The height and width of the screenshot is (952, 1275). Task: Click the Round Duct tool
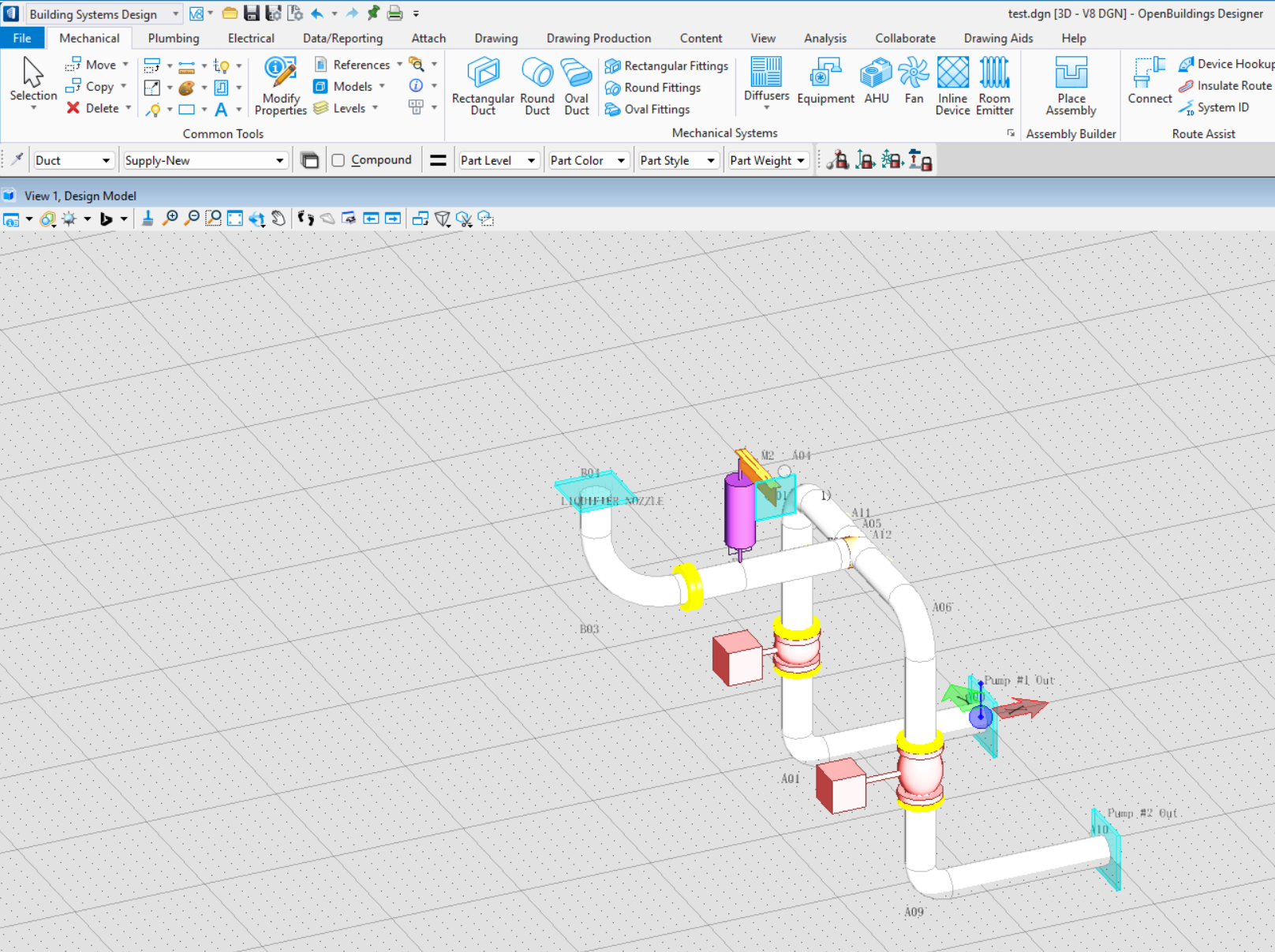click(x=537, y=86)
